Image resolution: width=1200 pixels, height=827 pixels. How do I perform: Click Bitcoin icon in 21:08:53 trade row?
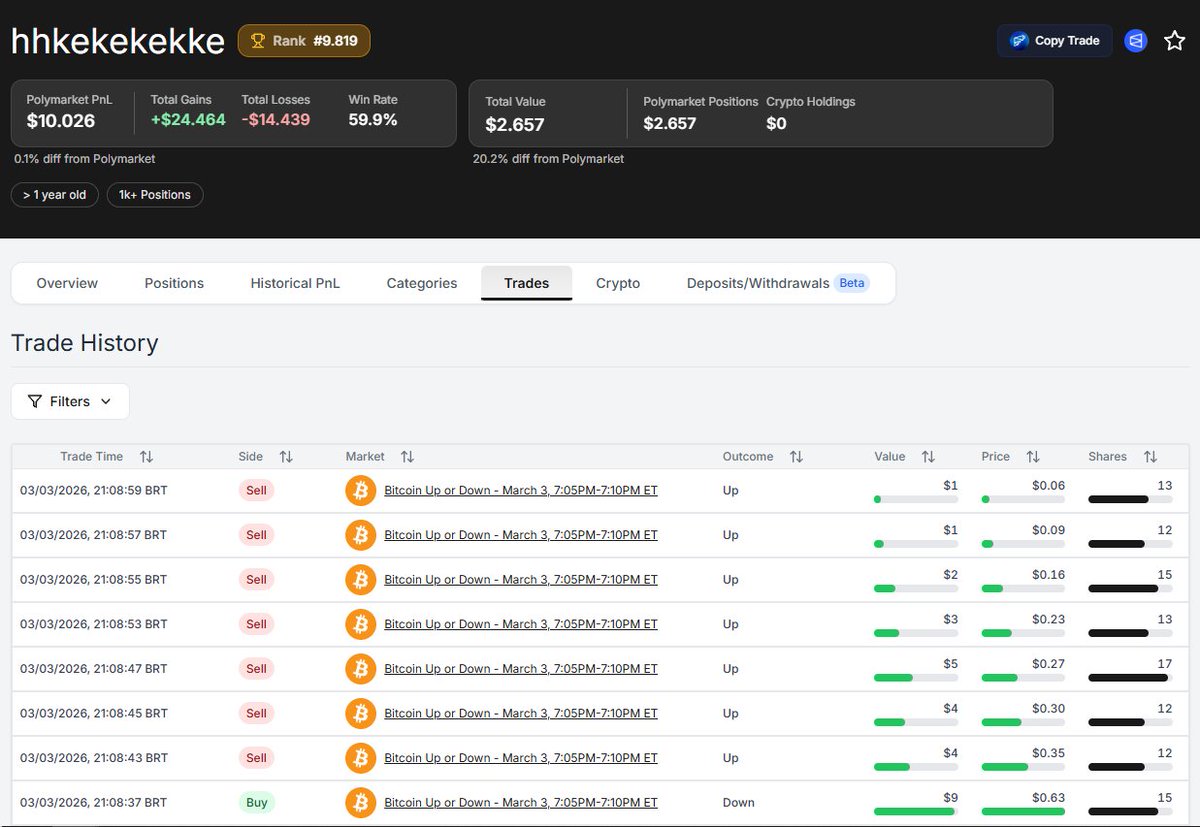pyautogui.click(x=360, y=624)
